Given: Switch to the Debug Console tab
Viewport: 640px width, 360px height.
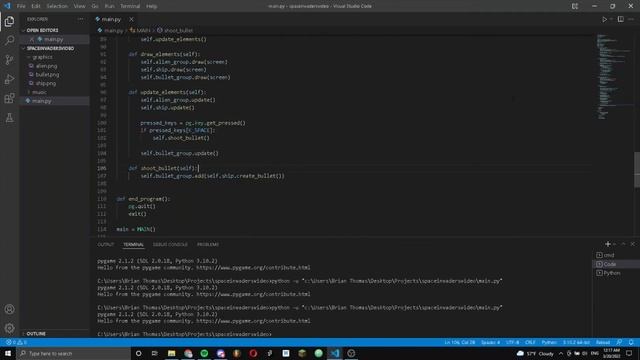Looking at the screenshot, I should point(170,244).
